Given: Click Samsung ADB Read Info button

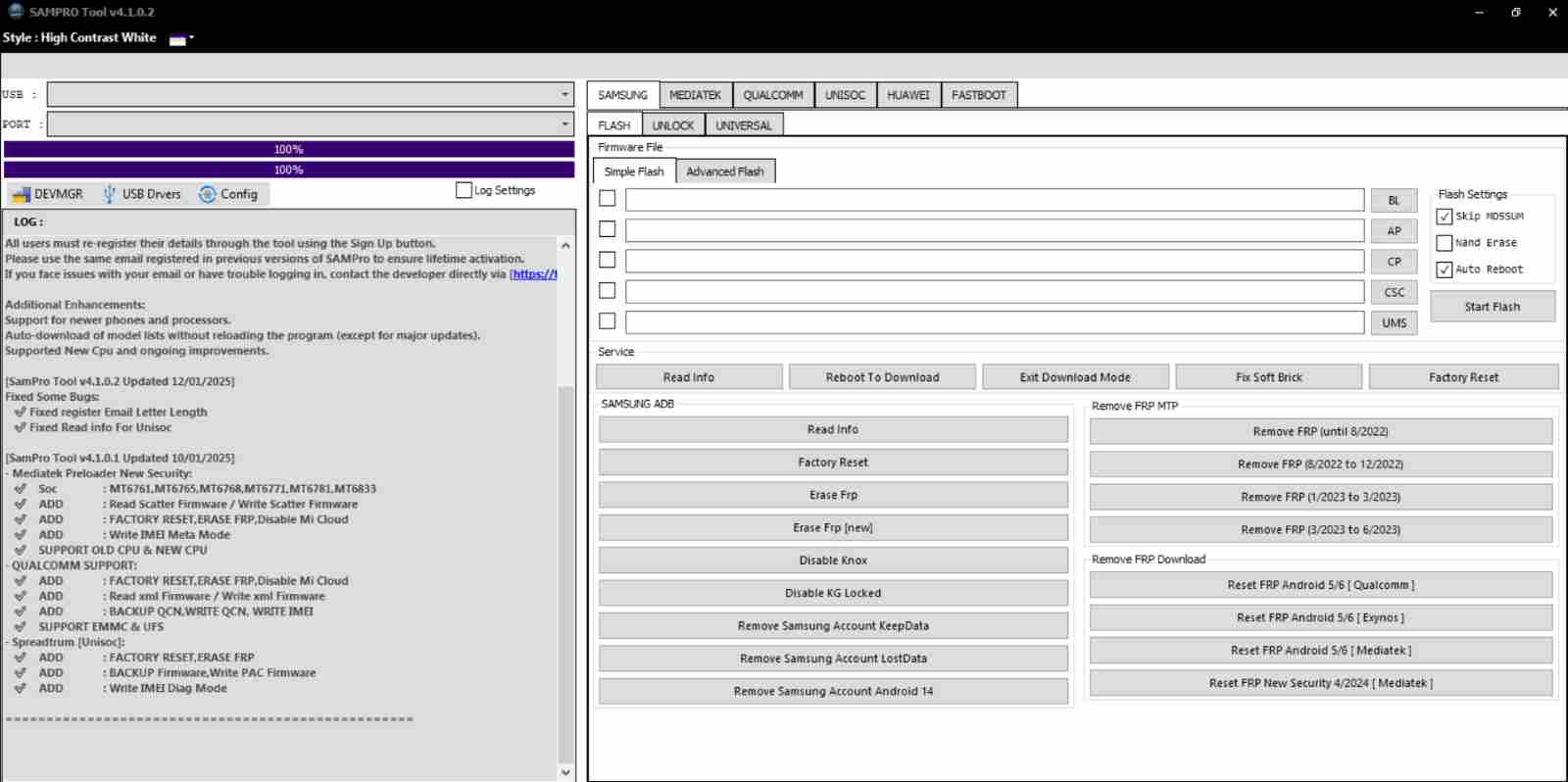Looking at the screenshot, I should click(x=833, y=429).
